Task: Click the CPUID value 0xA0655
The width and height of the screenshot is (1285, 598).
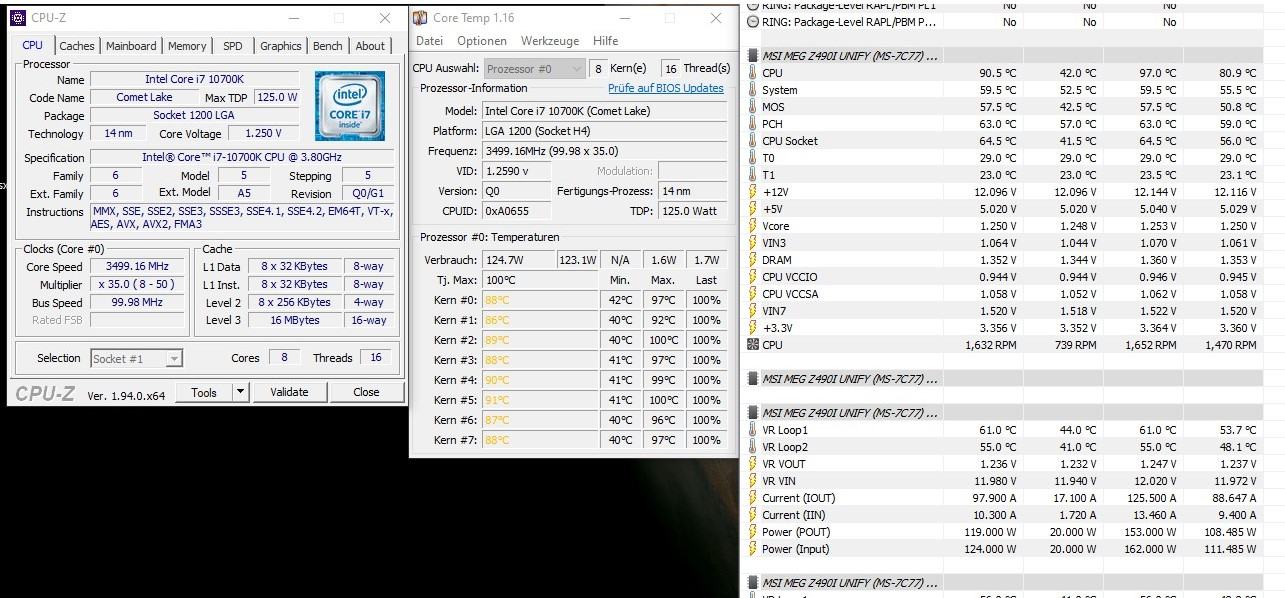Action: (x=518, y=211)
